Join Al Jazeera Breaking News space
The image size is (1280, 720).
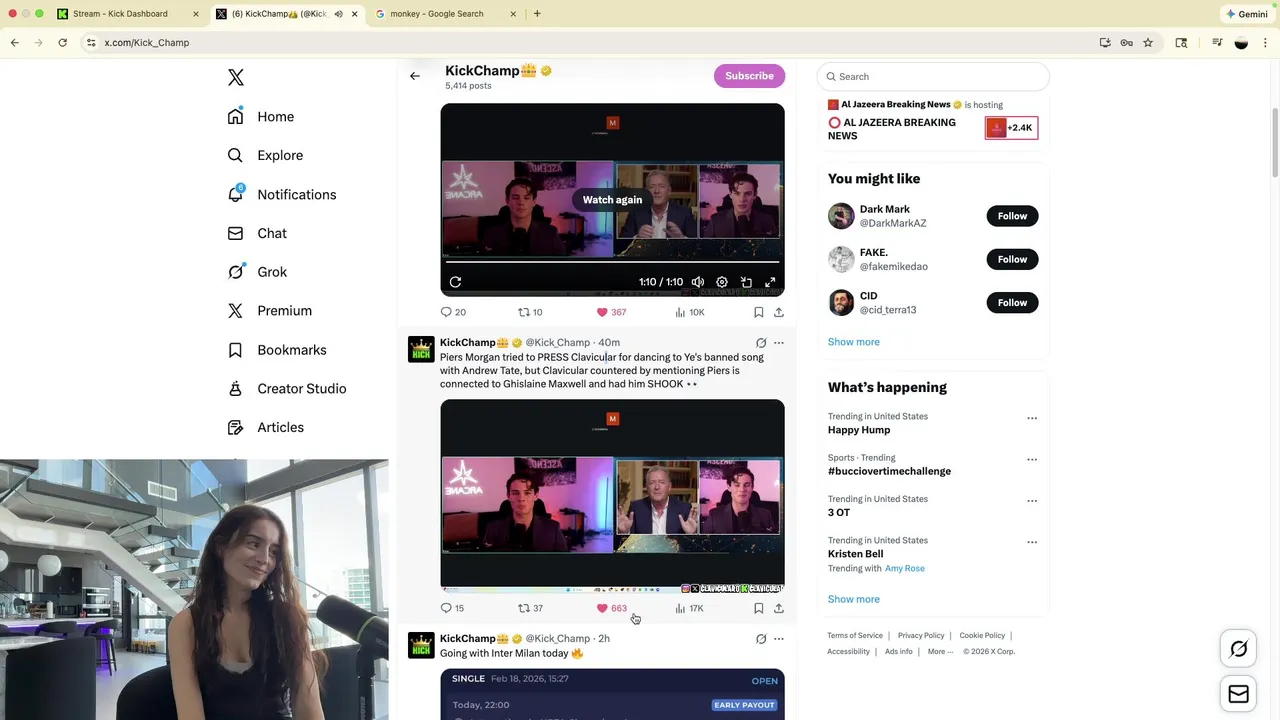pyautogui.click(x=1012, y=128)
